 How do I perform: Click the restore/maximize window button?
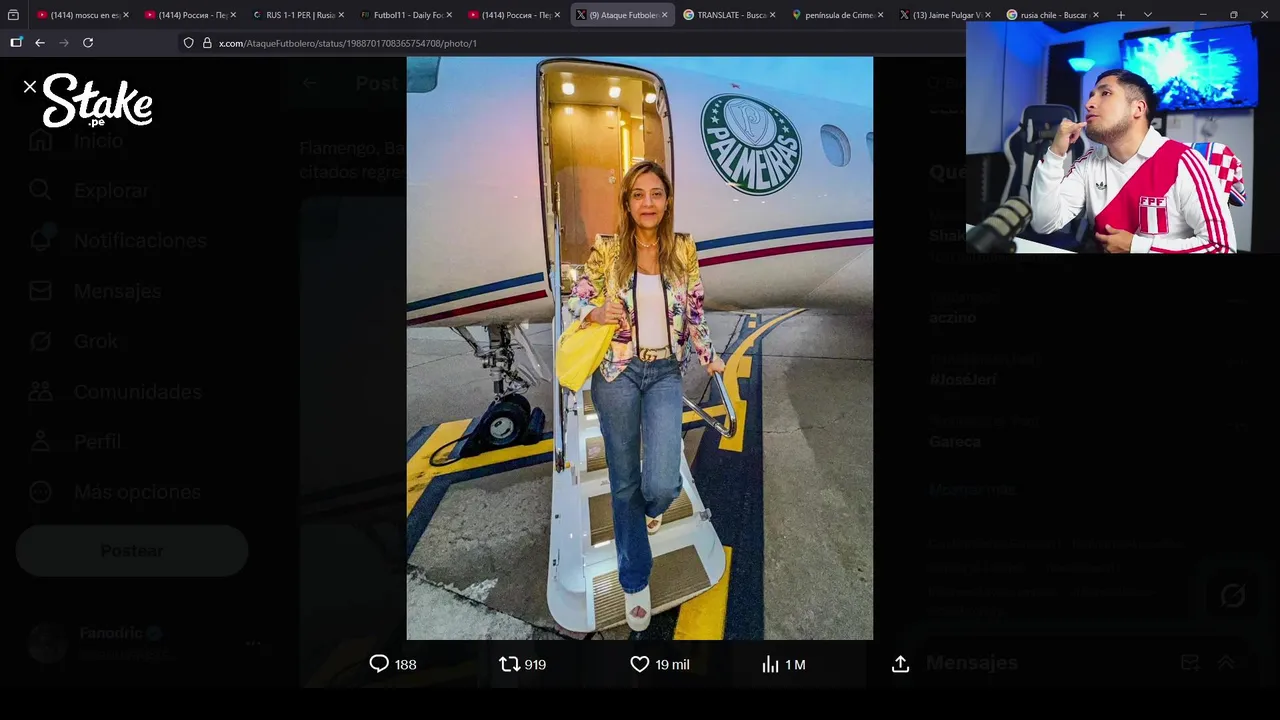coord(1234,15)
